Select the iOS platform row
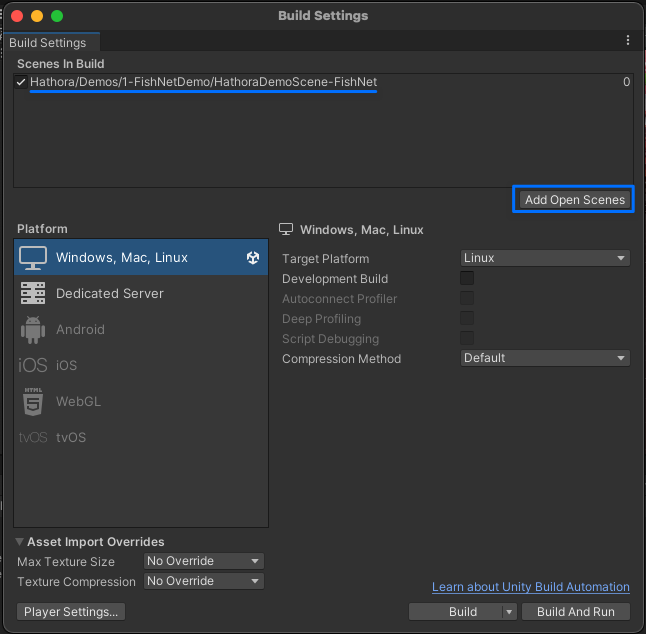This screenshot has width=646, height=634. [141, 365]
